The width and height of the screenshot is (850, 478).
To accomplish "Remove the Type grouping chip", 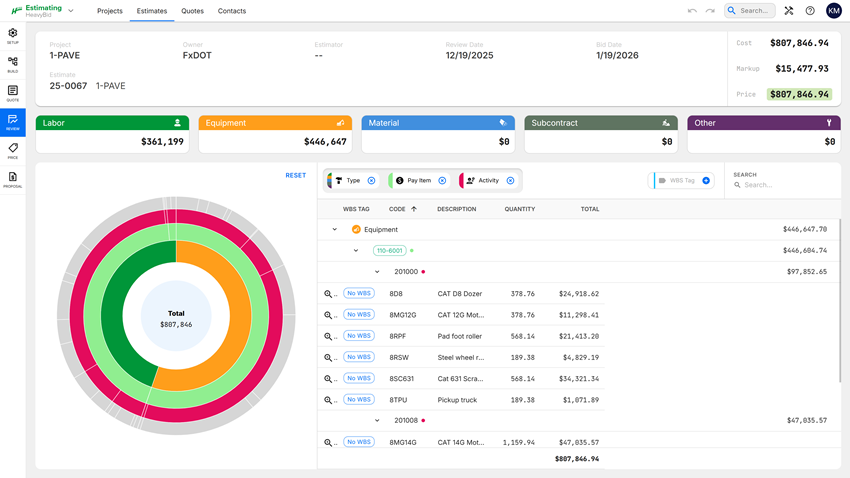I will coord(371,181).
